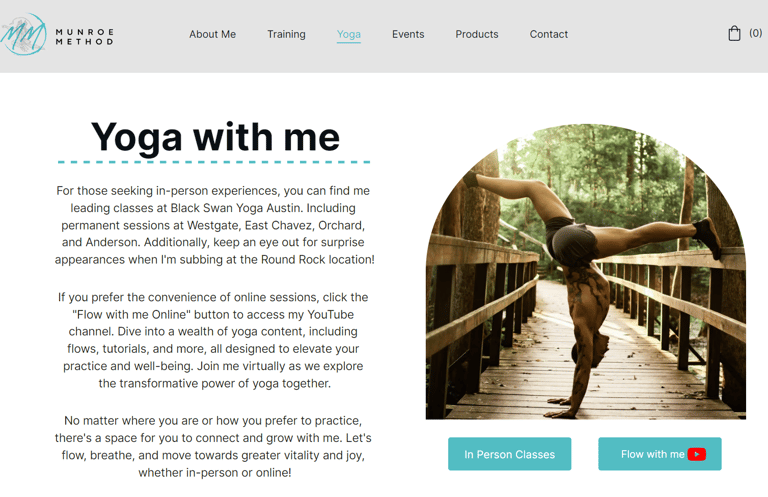Click the paragraph mentioning YouTube channel

click(213, 340)
